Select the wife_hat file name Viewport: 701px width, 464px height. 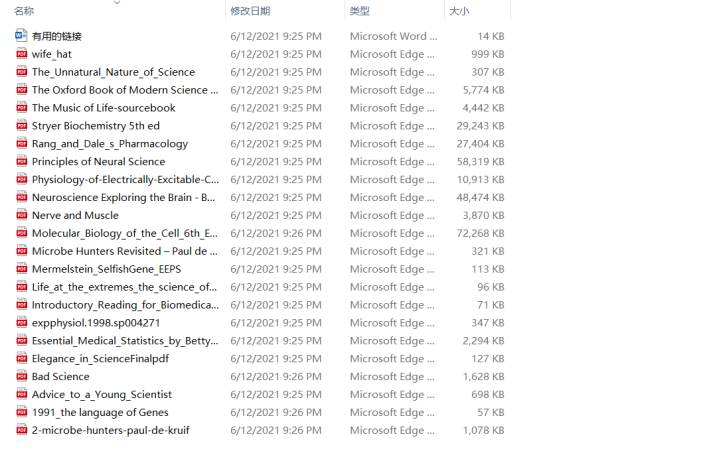(x=52, y=54)
